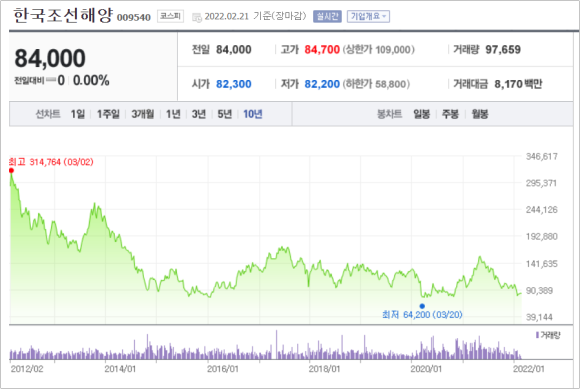This screenshot has width=580, height=389.
Task: Click the 244,126 price axis label
Action: click(542, 210)
